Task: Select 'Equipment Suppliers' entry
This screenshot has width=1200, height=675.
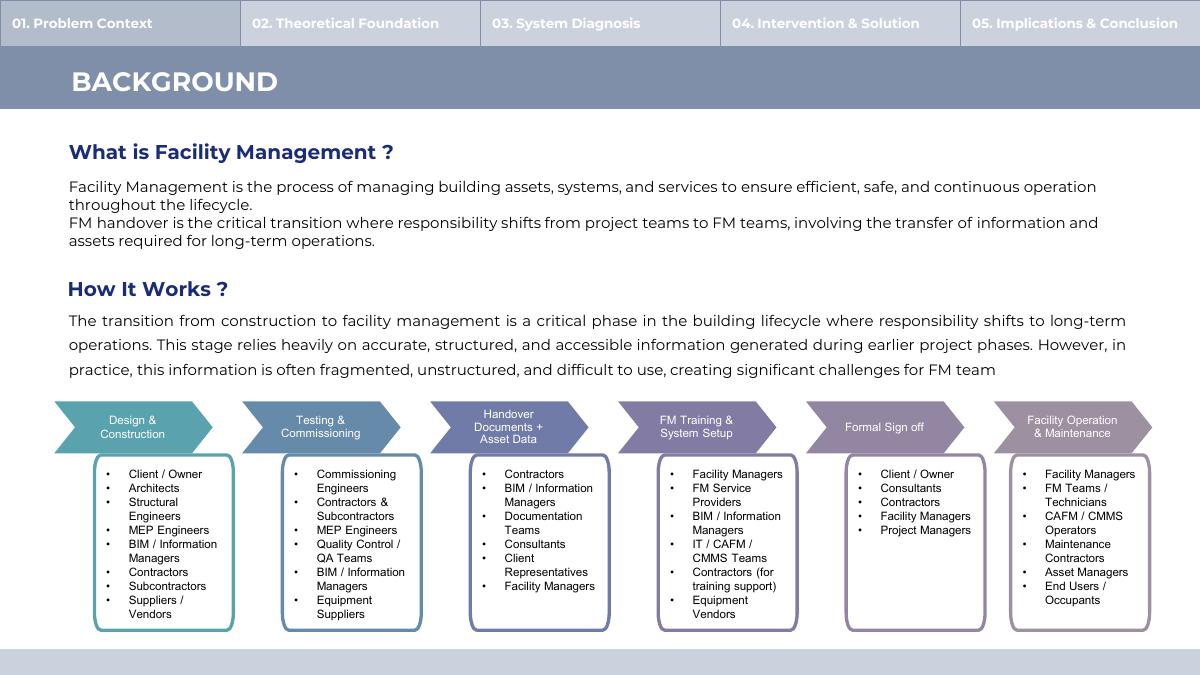Action: tap(344, 607)
